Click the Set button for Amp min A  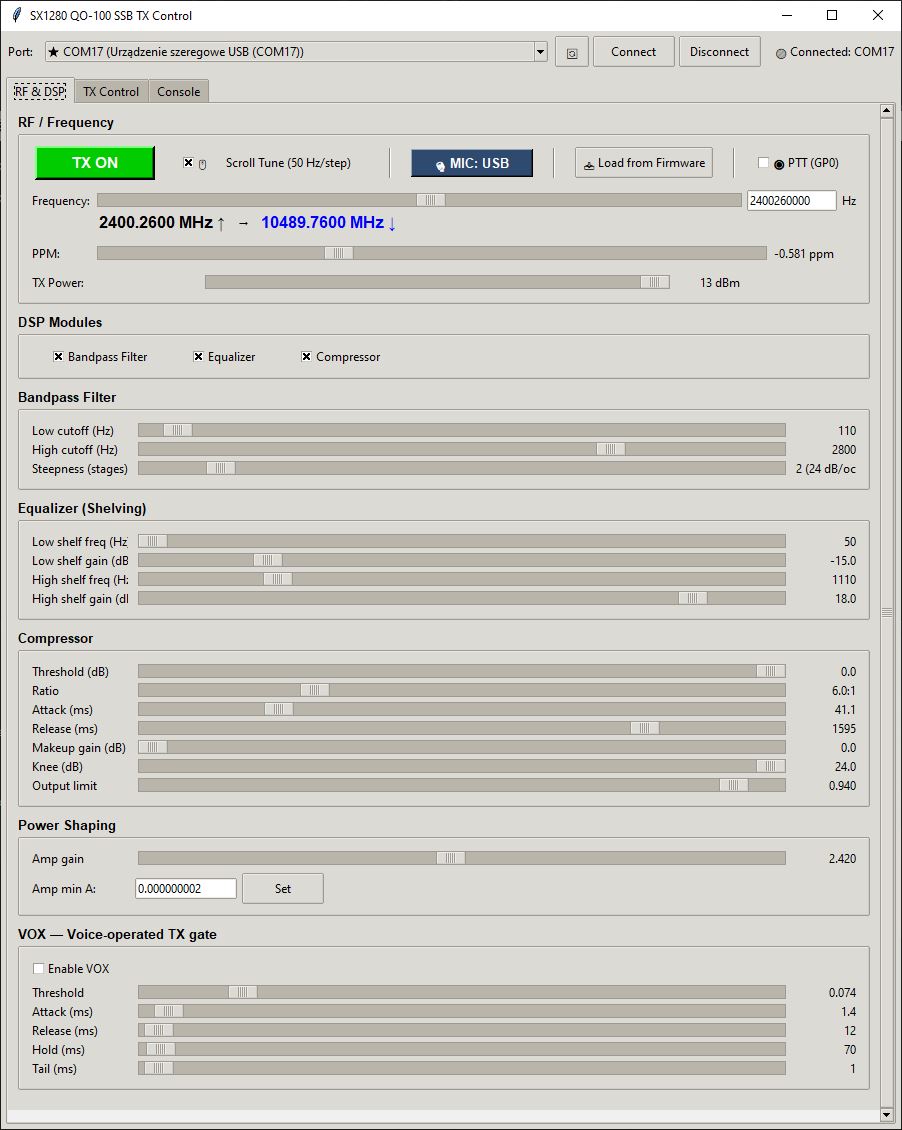tap(283, 889)
